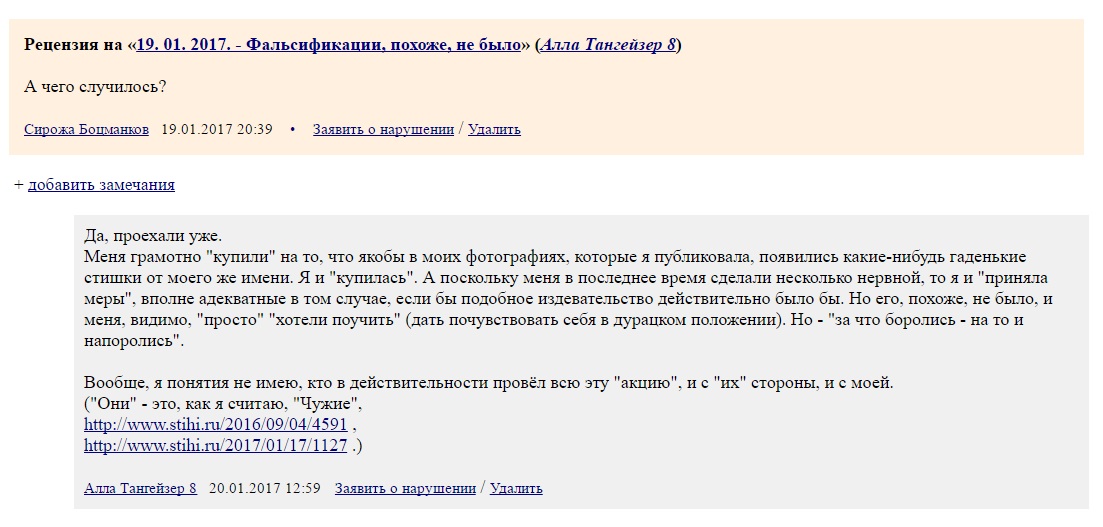
Task: Open the reviewed work "Фальсификации, похоже, не было" link
Action: [x=328, y=45]
